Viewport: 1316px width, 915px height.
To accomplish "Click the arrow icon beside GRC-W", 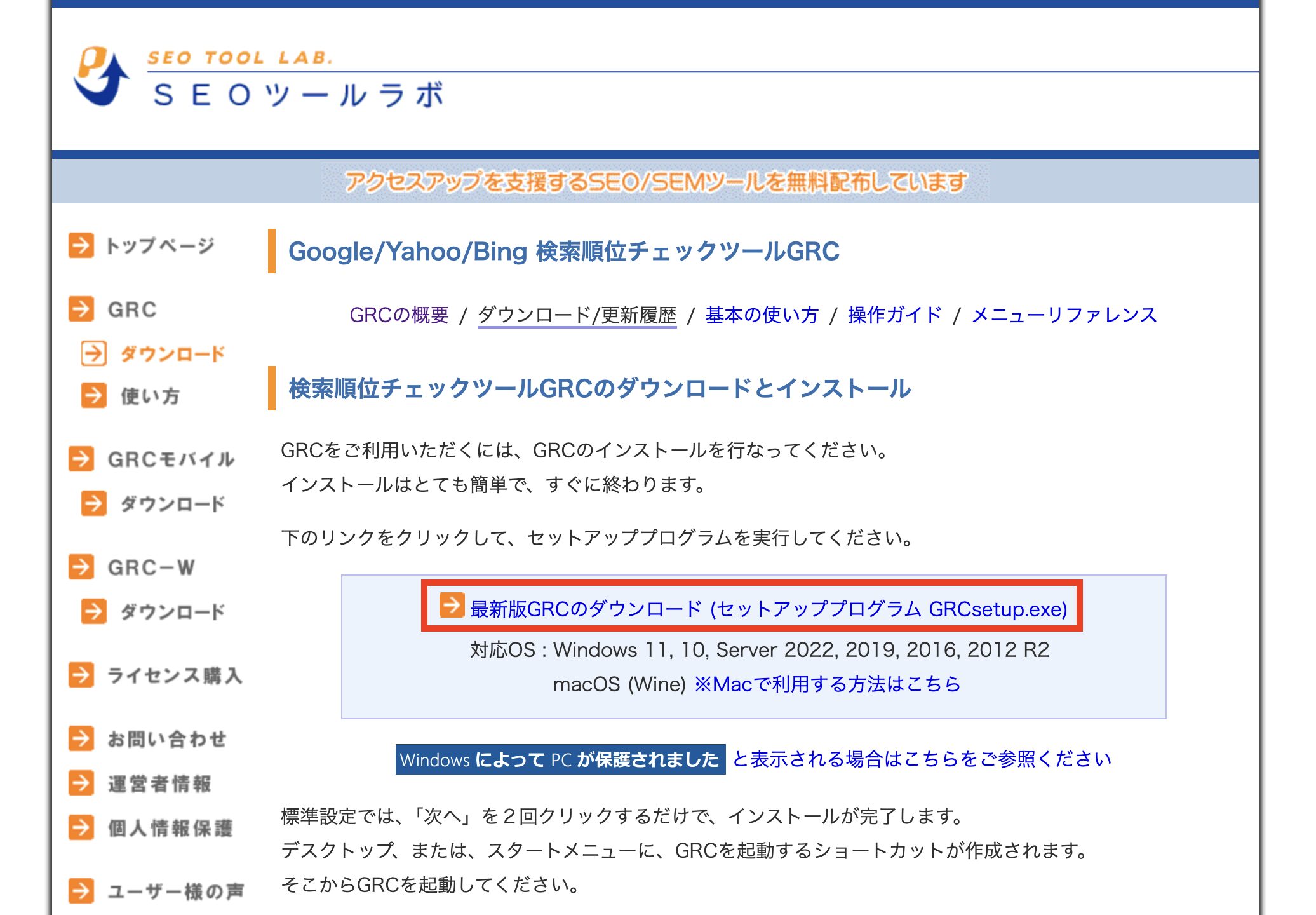I will (x=81, y=567).
